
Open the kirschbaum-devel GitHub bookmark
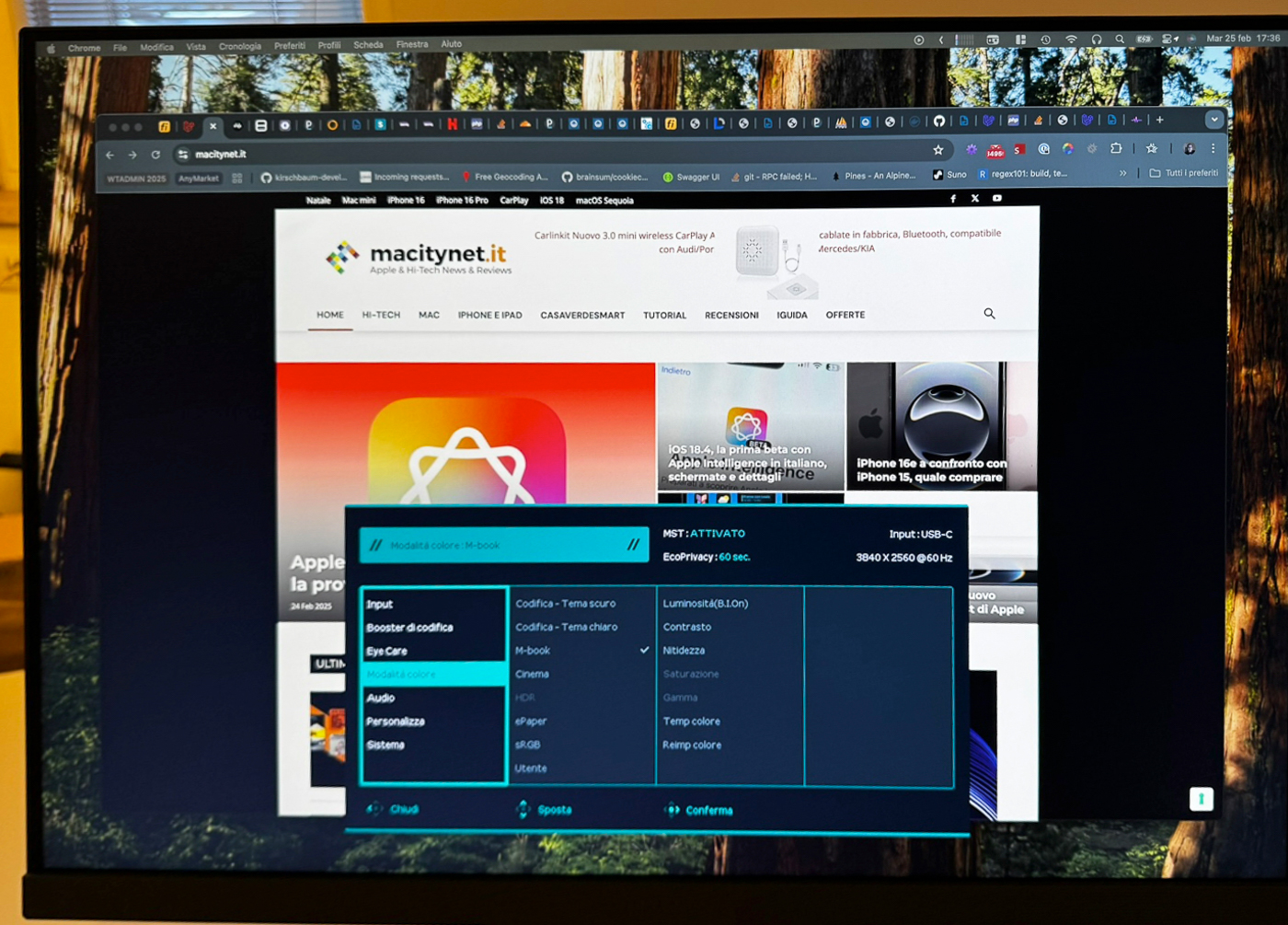tap(304, 178)
